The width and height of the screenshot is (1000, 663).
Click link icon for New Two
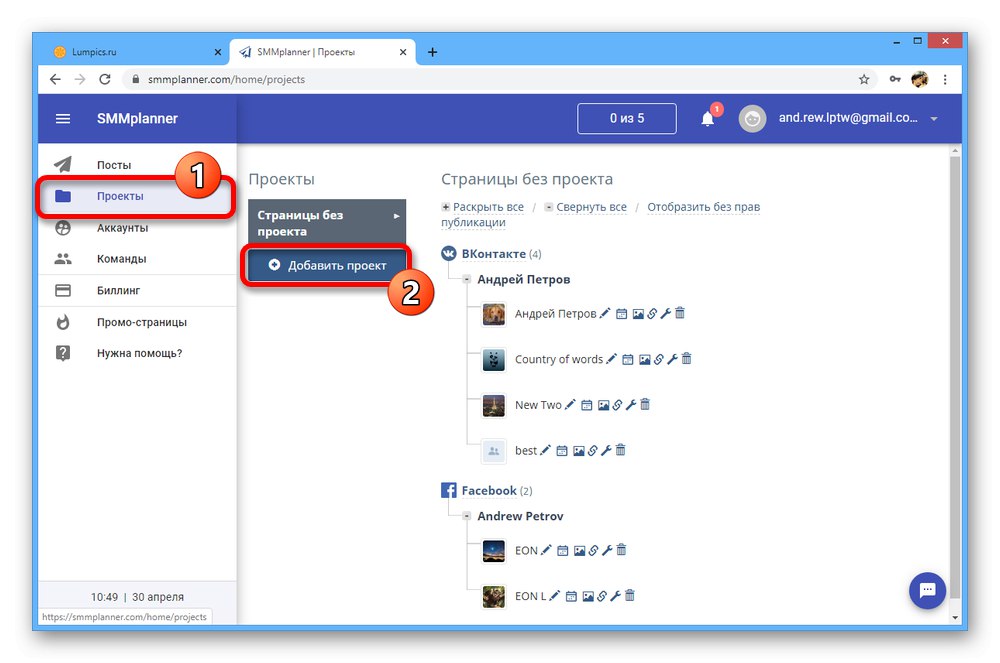click(x=617, y=405)
